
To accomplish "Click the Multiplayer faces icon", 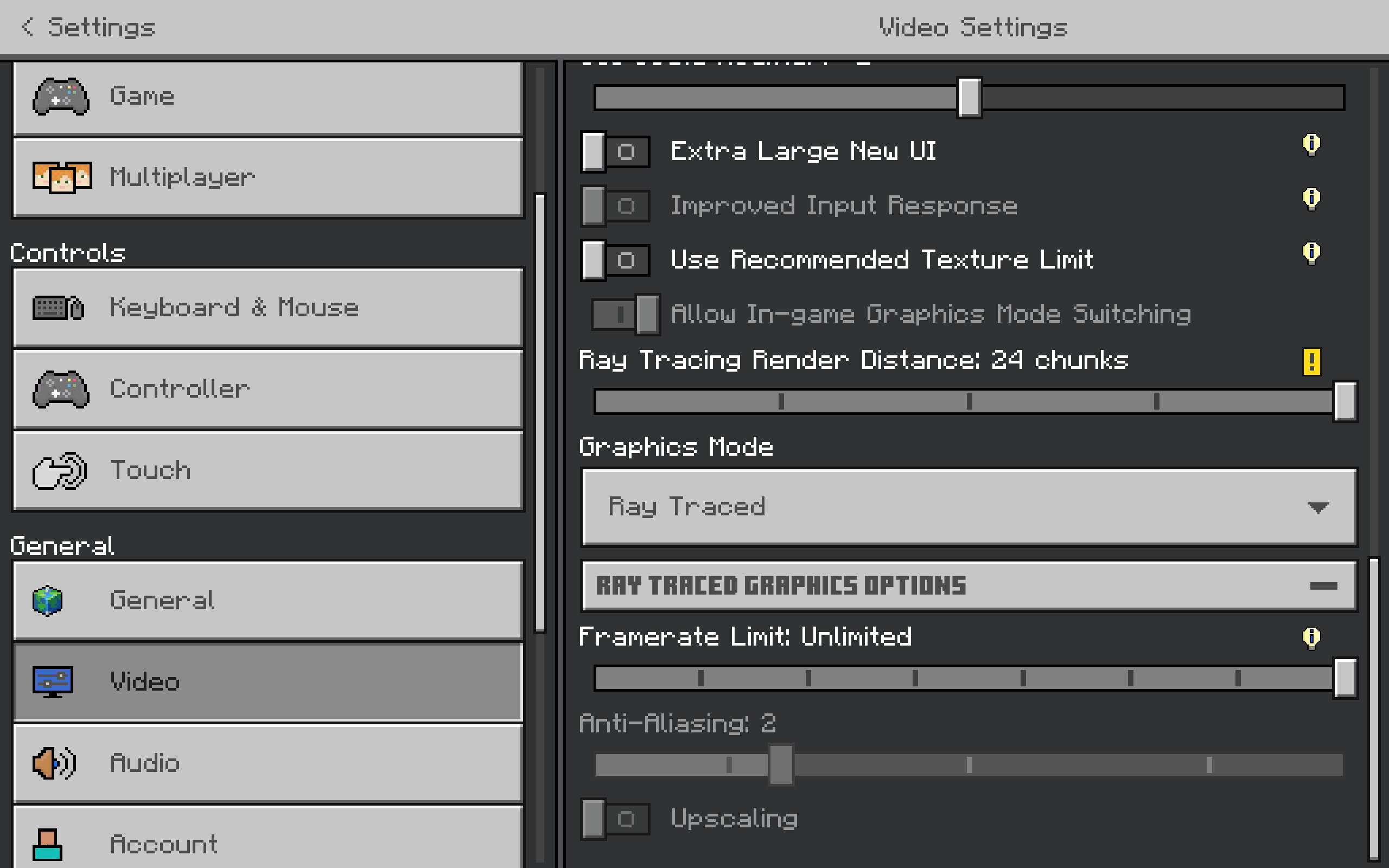I will pos(62,177).
